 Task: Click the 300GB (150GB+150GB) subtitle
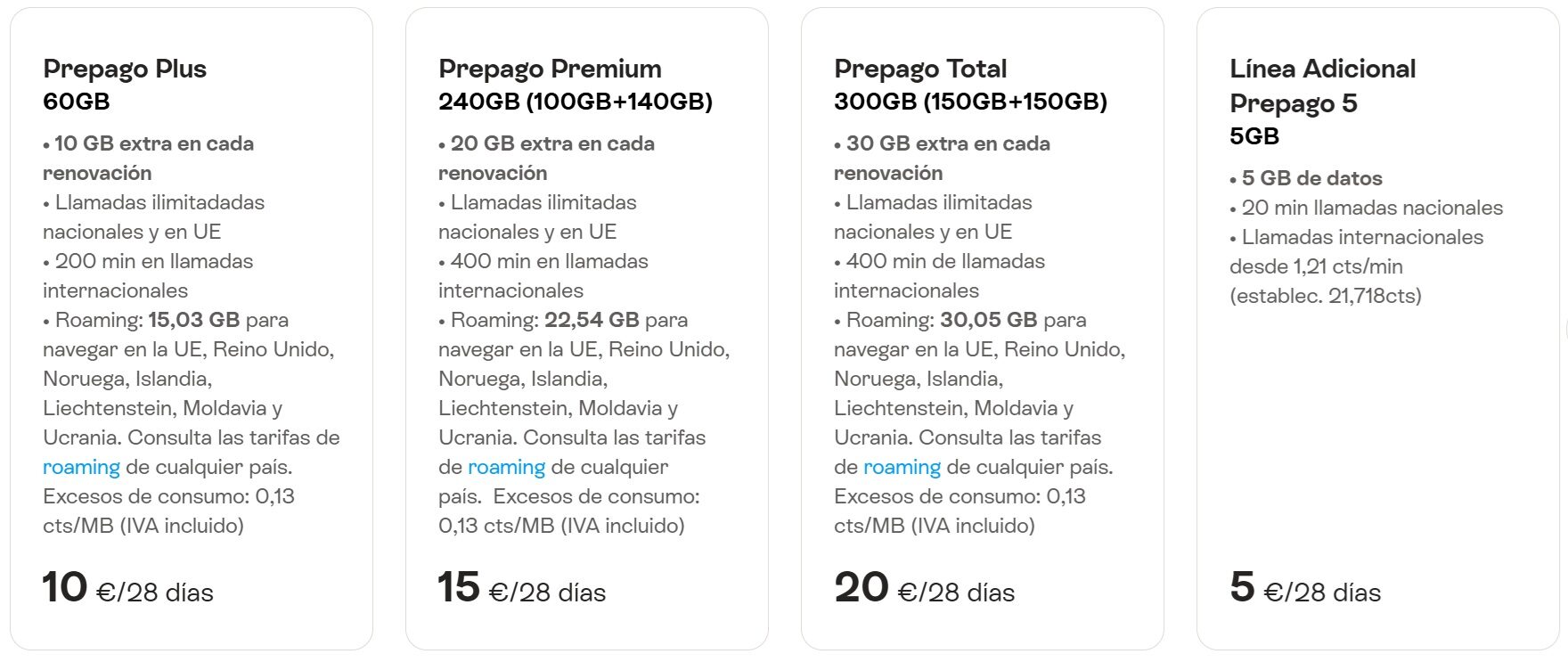(x=970, y=102)
